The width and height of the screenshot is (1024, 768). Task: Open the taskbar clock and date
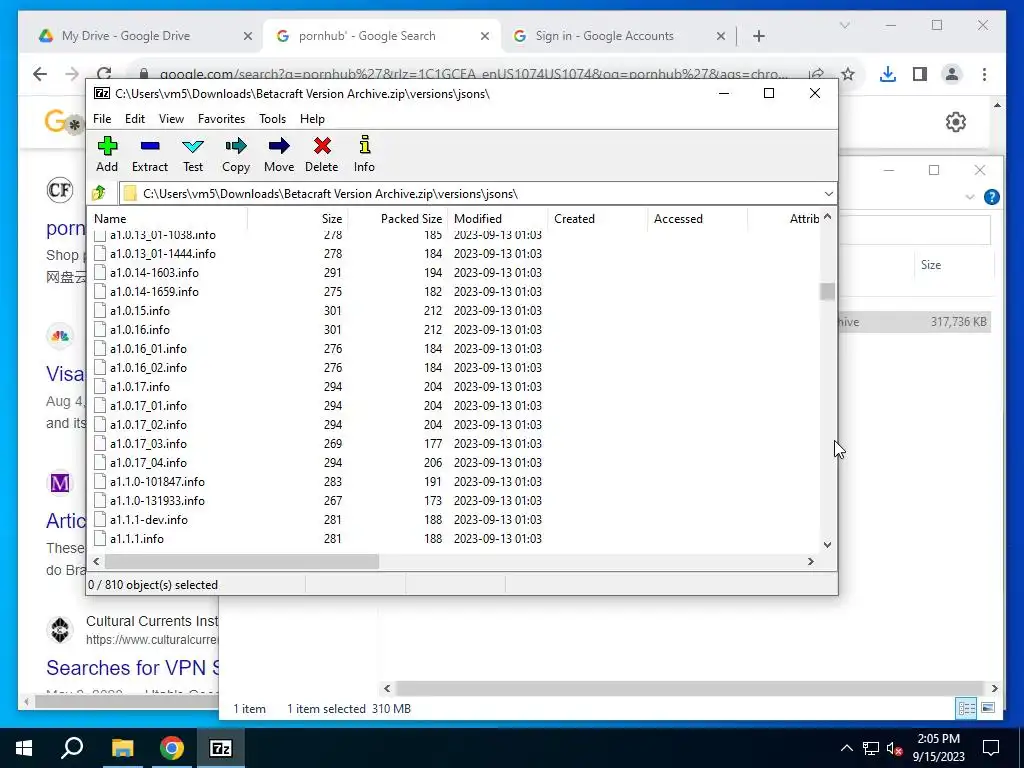coord(938,748)
